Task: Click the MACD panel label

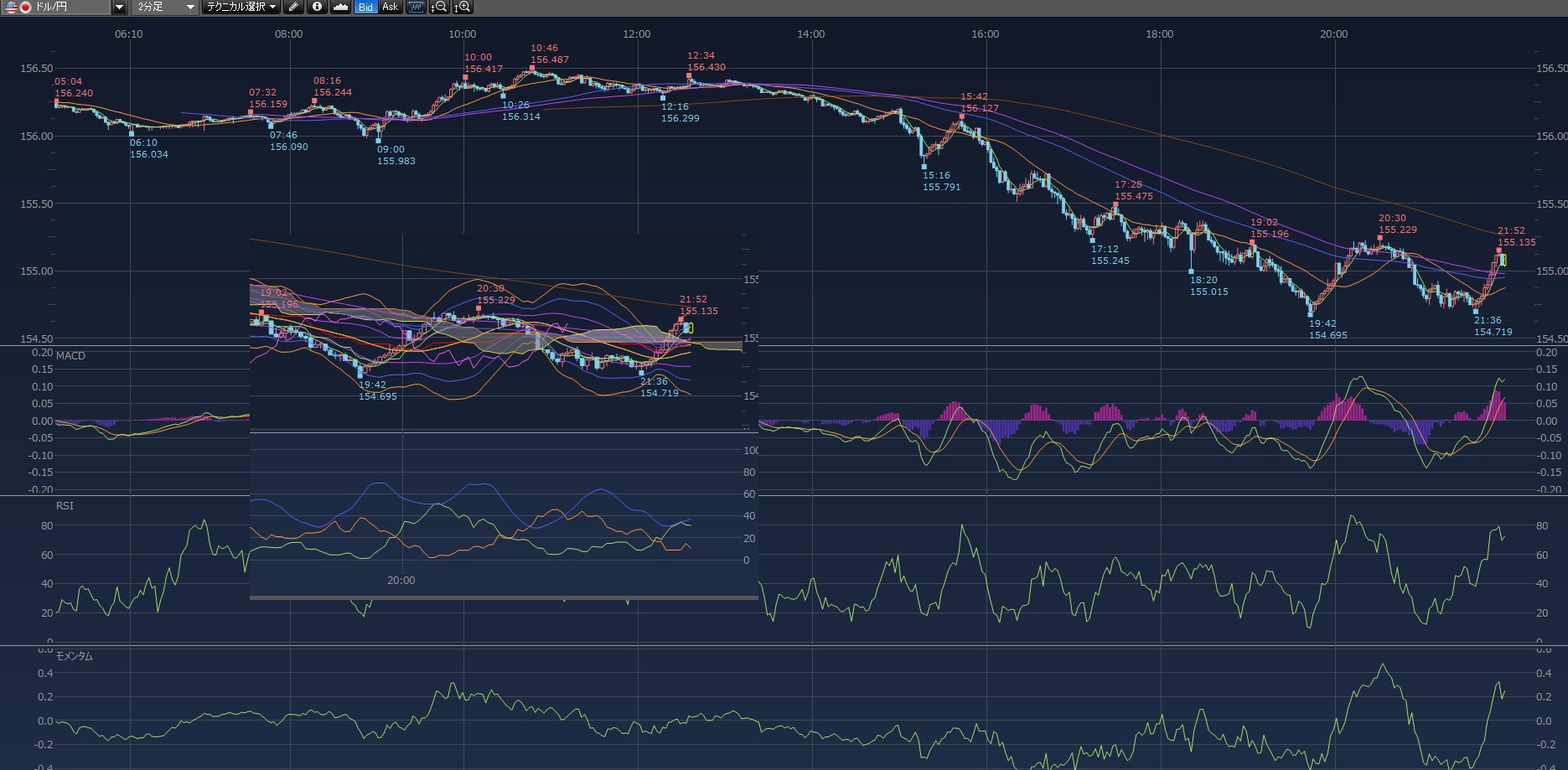Action: (70, 356)
